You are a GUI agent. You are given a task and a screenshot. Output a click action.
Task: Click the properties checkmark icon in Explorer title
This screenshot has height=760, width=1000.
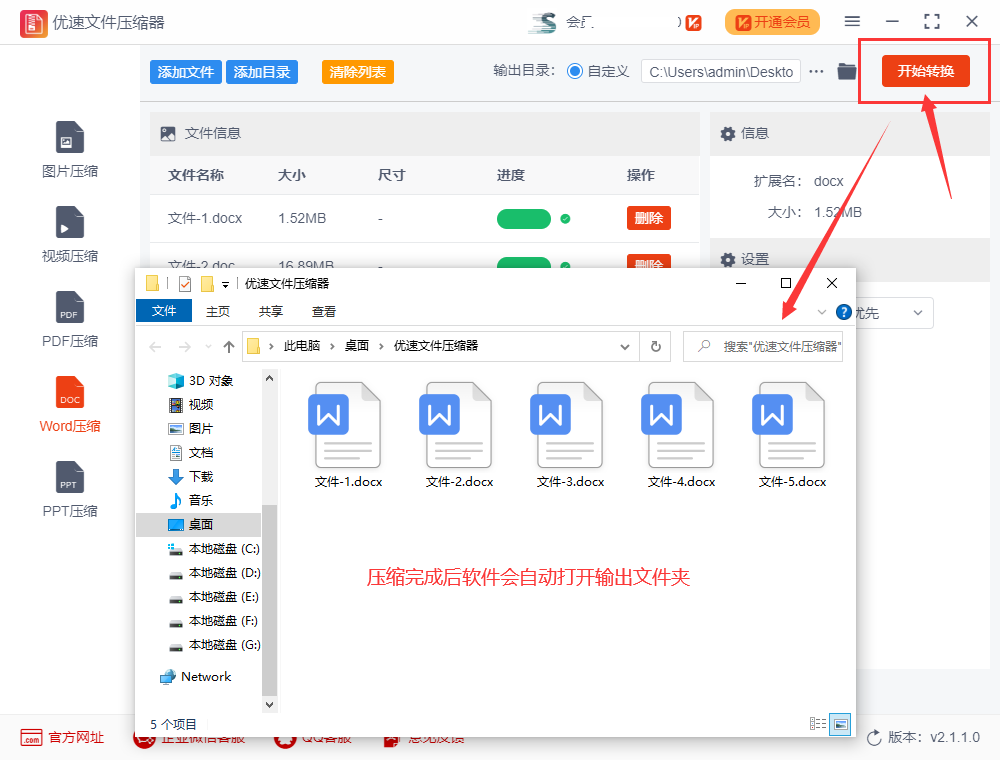(x=185, y=284)
